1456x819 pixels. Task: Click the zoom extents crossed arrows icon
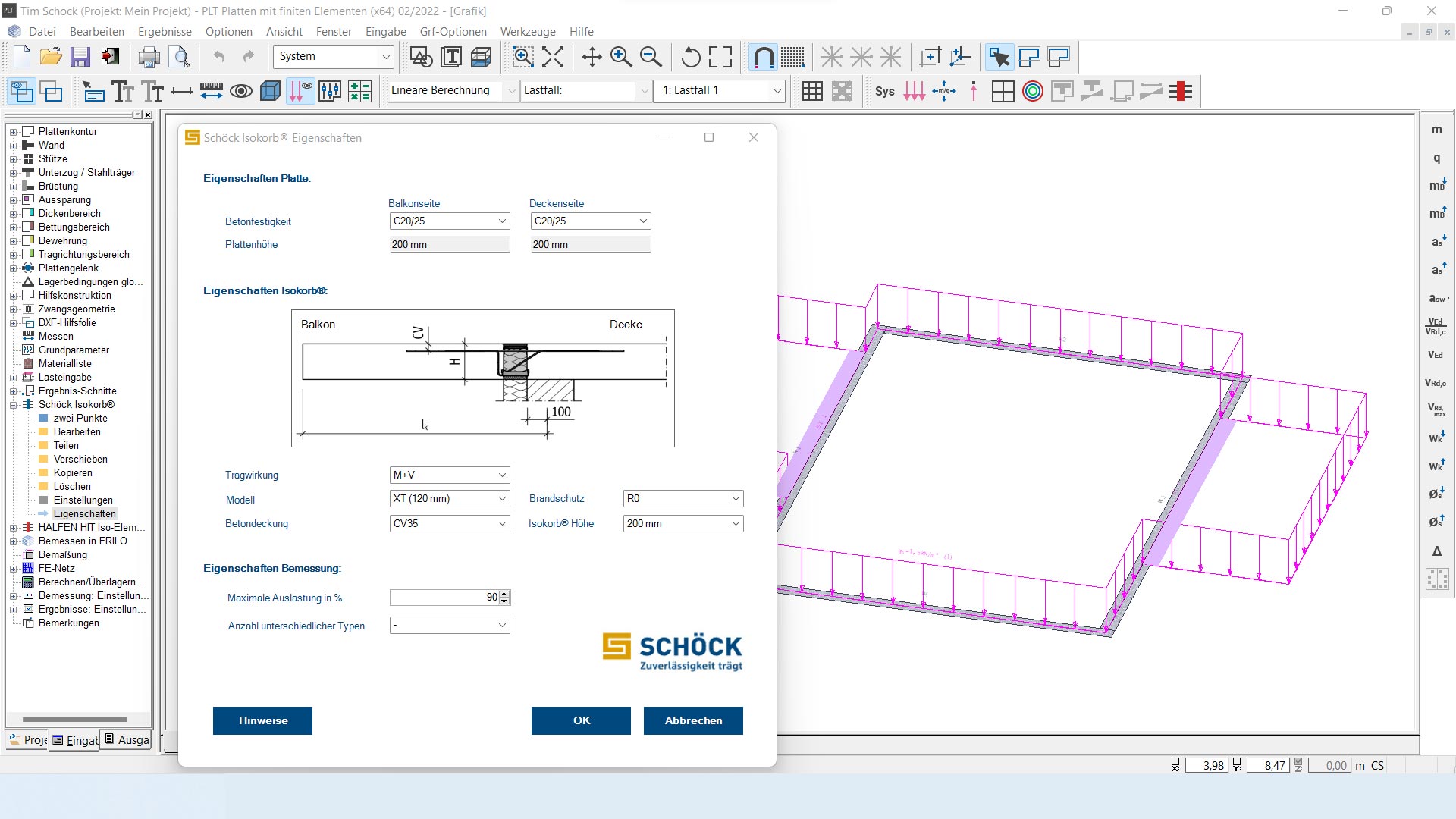pyautogui.click(x=553, y=57)
